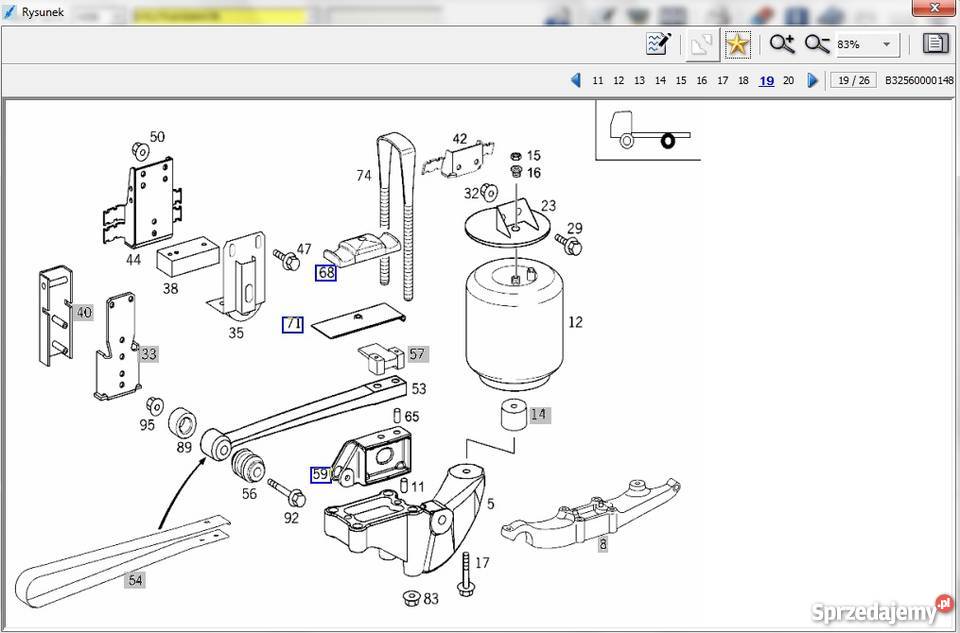Zoom in with the magnifier plus icon
The image size is (960, 633).
coord(781,44)
